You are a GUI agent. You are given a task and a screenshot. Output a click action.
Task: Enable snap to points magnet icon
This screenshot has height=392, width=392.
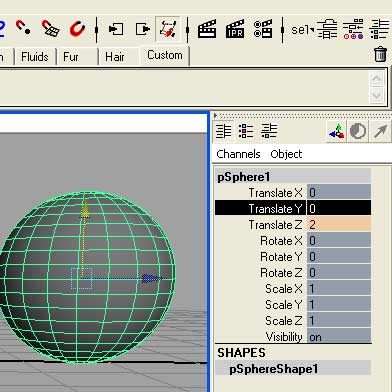[23, 28]
